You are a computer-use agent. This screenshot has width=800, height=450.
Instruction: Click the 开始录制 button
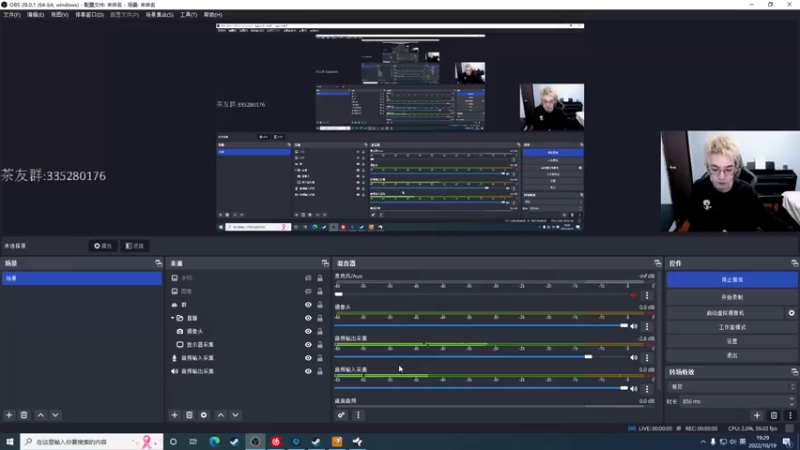coord(732,297)
